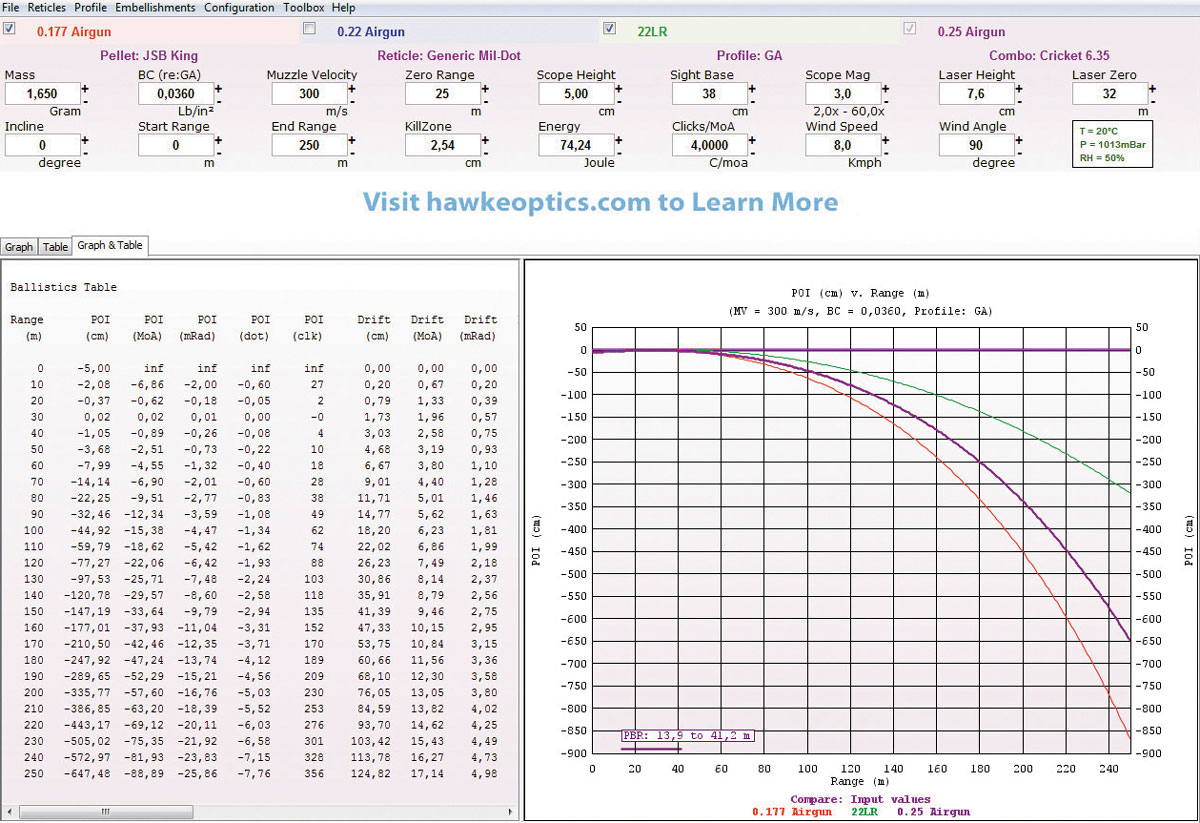The height and width of the screenshot is (823, 1200).
Task: Click the Visit hawkeoptics.com banner link
Action: (x=600, y=203)
